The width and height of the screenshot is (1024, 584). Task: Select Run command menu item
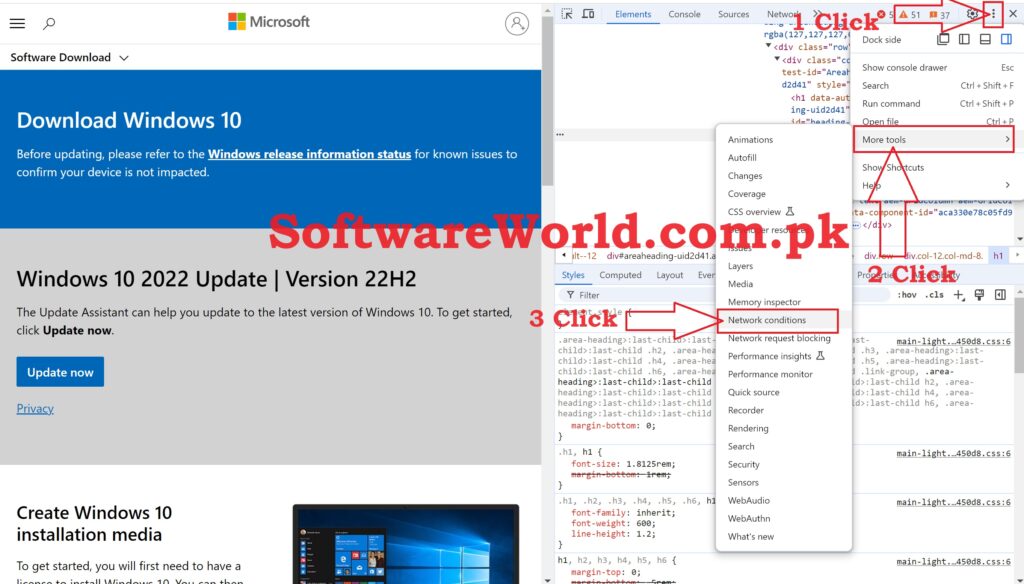934,103
